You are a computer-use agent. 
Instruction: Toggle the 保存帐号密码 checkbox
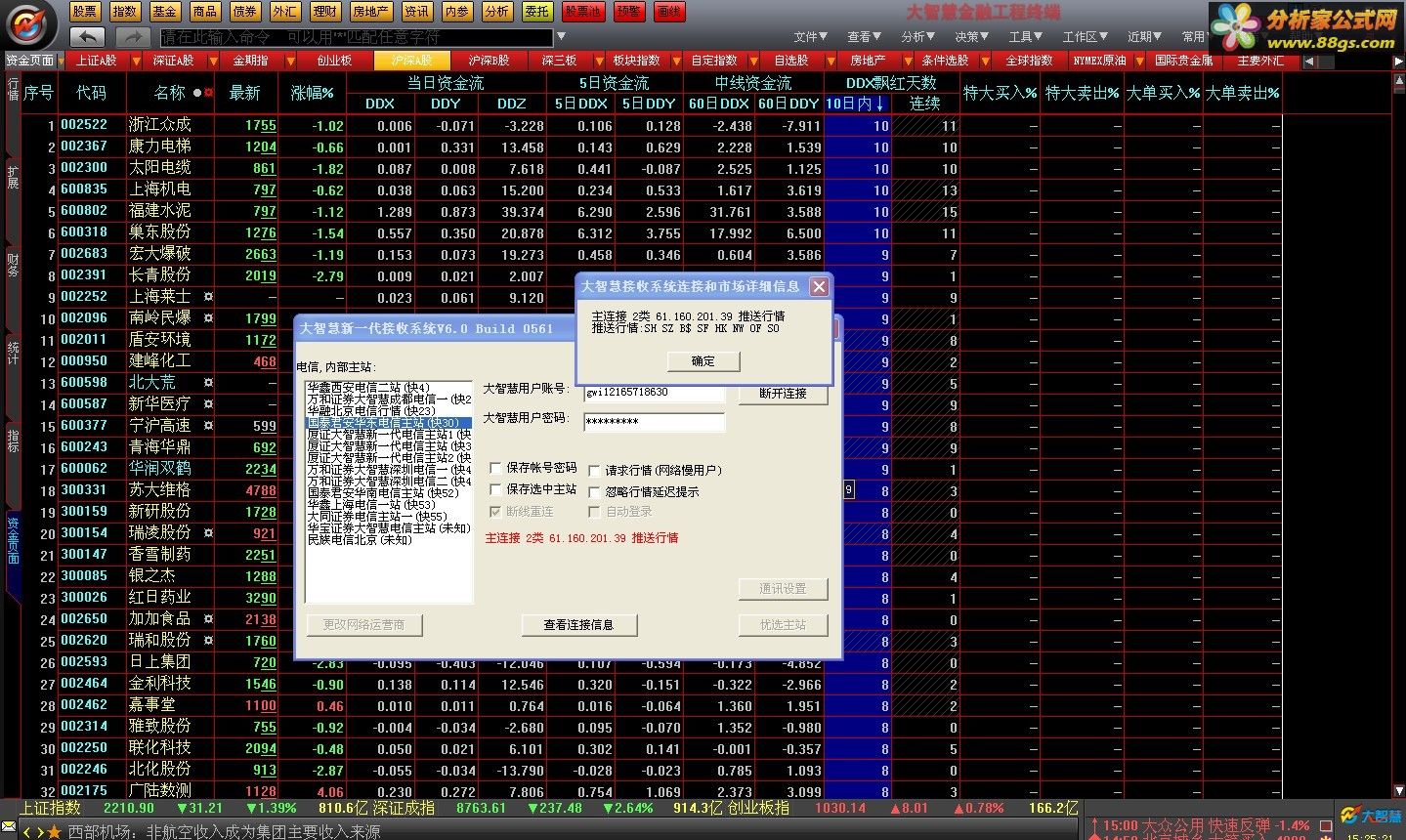point(495,468)
